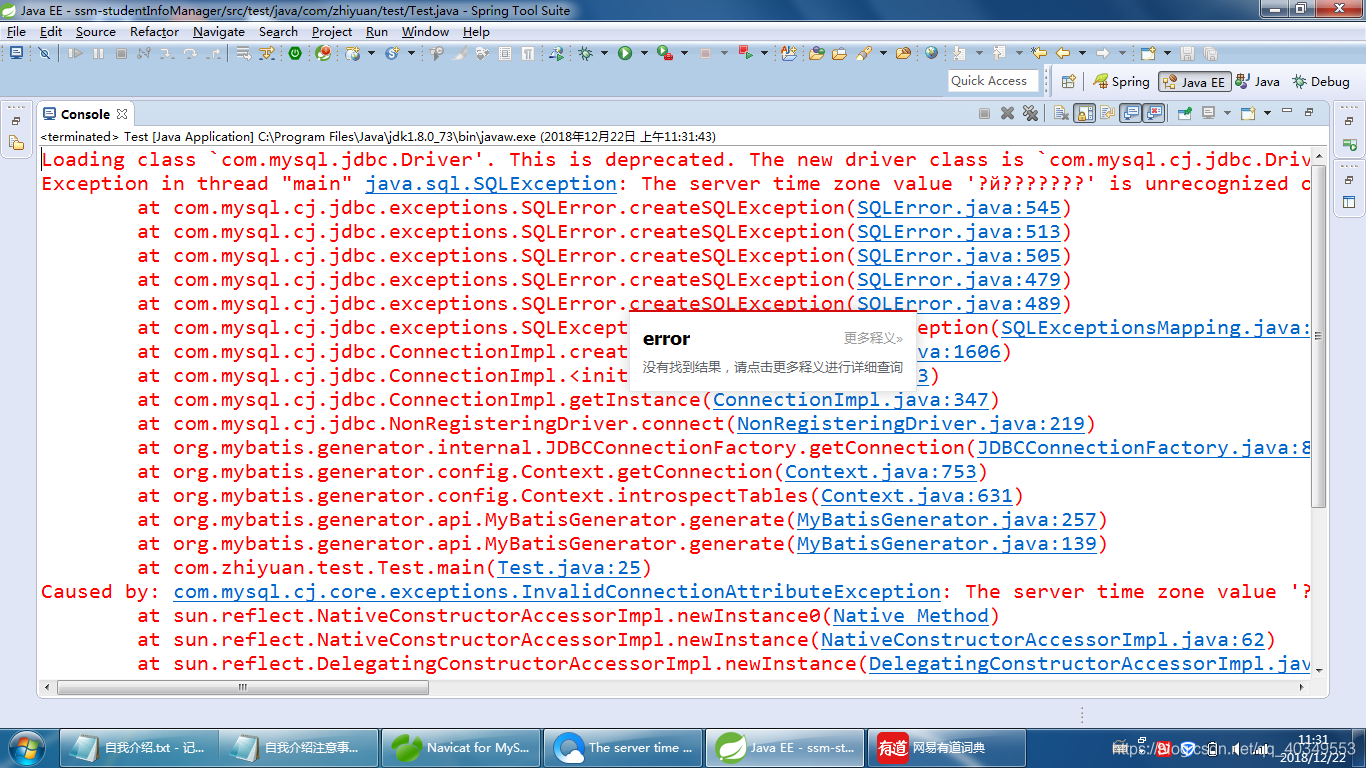
Task: Click the console horizontal scrollbar
Action: (x=244, y=687)
